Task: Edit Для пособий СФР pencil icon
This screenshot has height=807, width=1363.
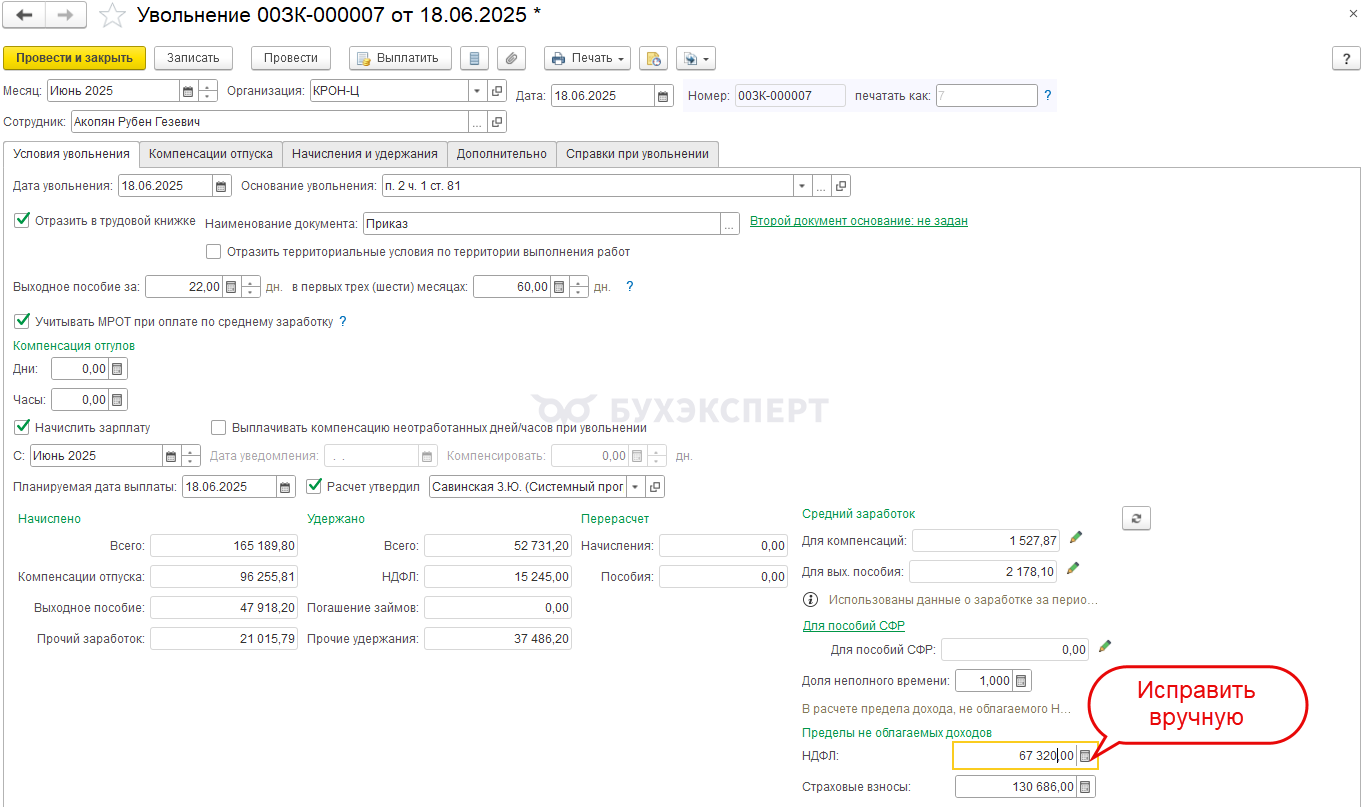Action: point(1105,647)
